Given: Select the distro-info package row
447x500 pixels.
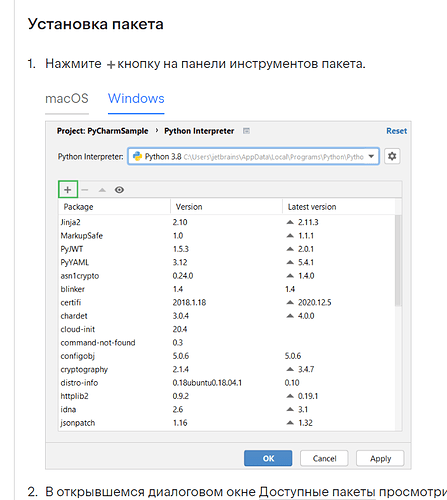Looking at the screenshot, I should pyautogui.click(x=227, y=382).
